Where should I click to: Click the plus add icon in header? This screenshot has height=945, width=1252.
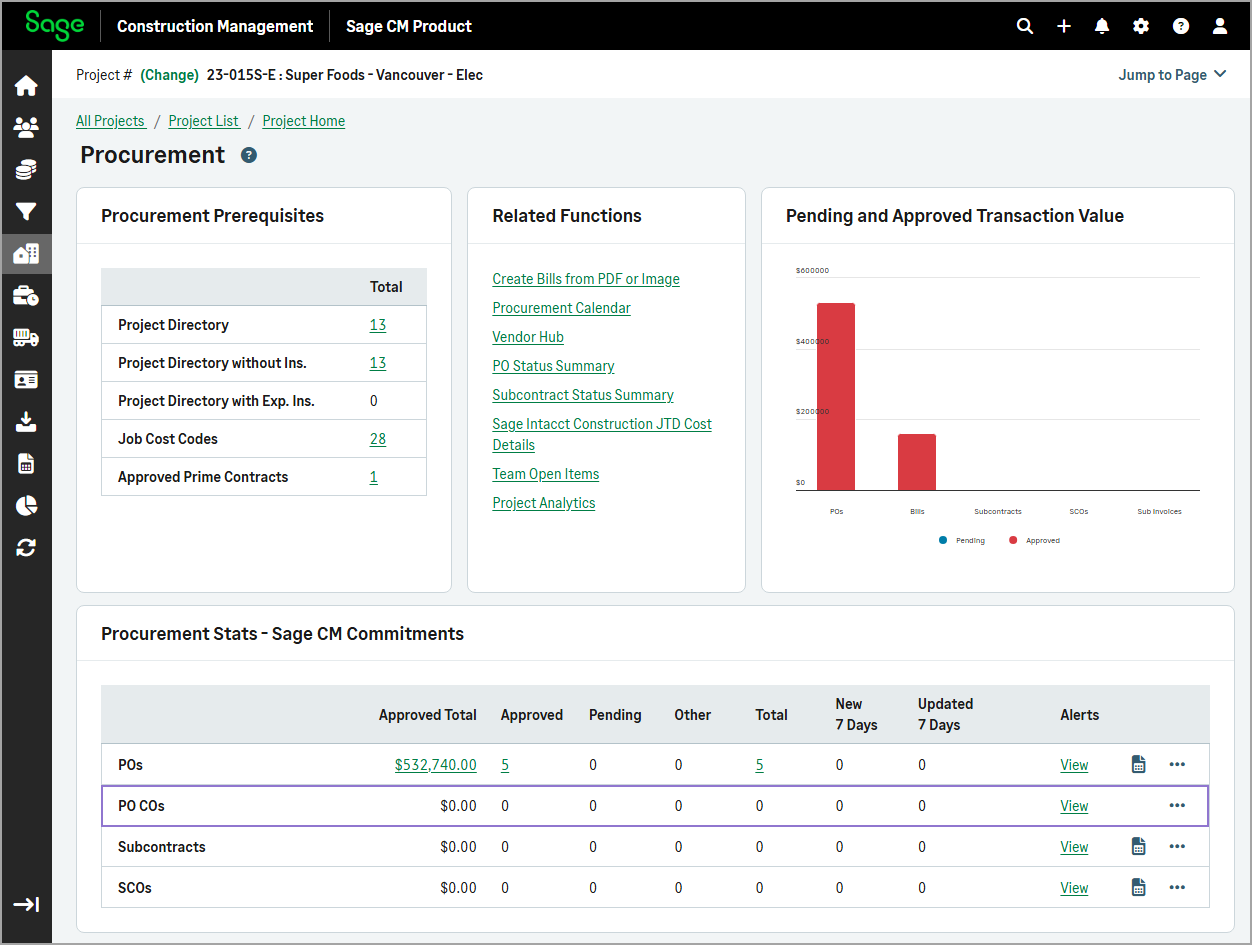point(1064,26)
